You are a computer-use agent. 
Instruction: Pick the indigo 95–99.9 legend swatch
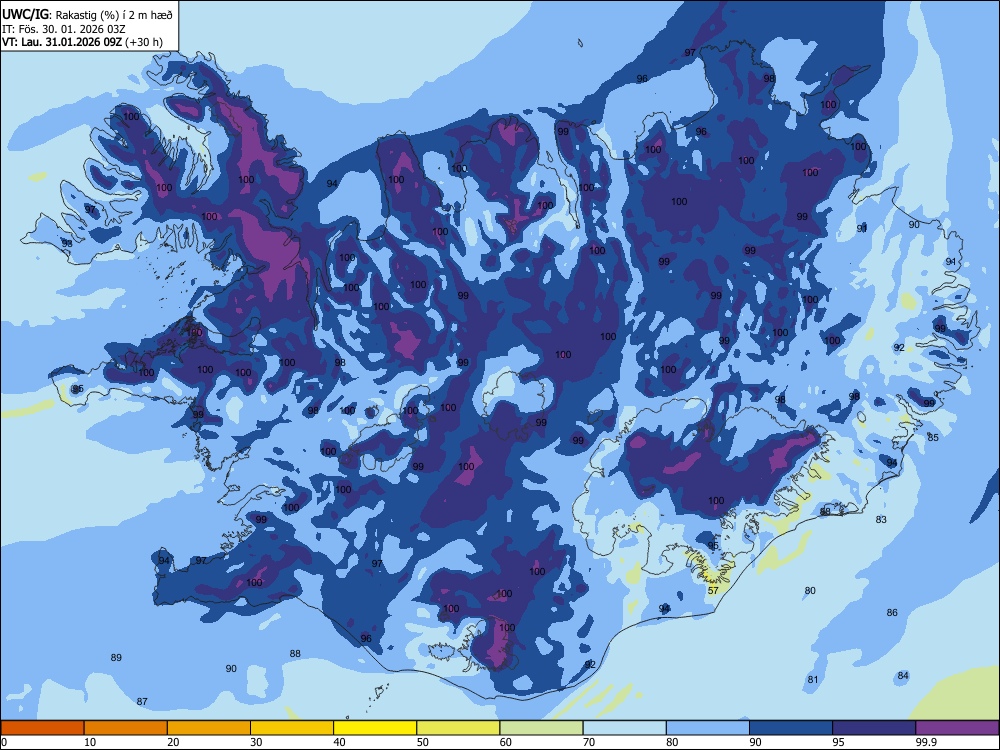[874, 728]
